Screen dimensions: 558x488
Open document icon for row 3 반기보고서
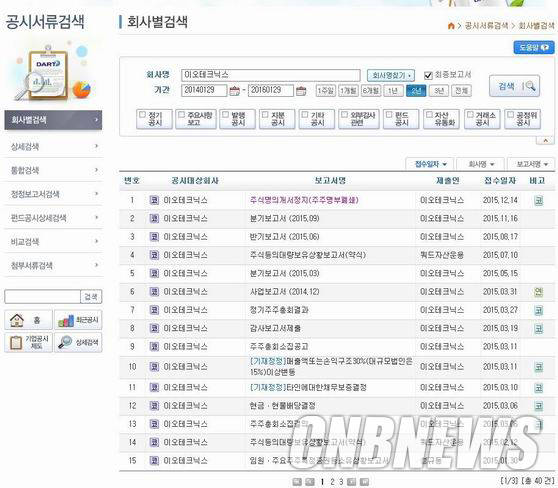coord(154,237)
